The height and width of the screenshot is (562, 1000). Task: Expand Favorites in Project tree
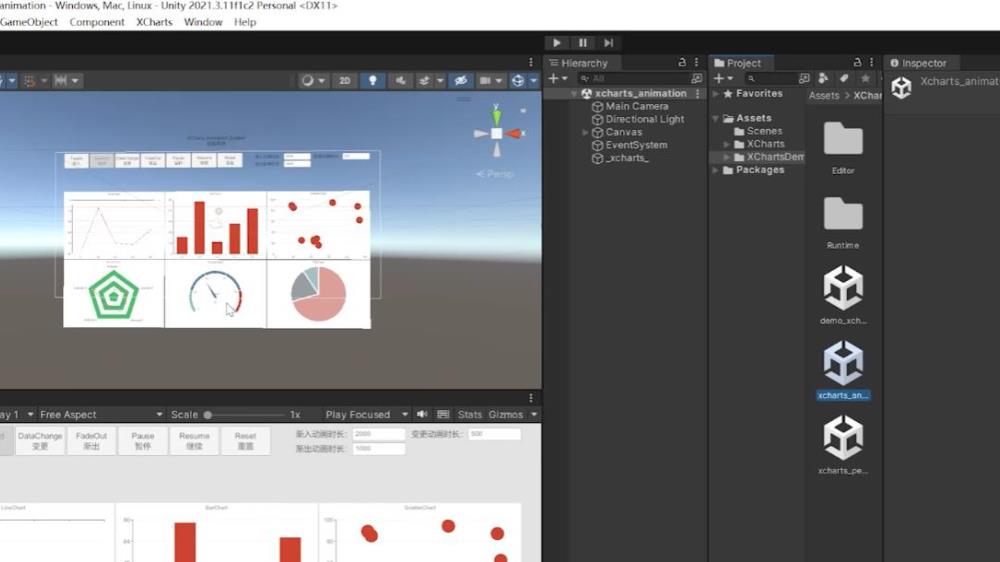(x=716, y=94)
